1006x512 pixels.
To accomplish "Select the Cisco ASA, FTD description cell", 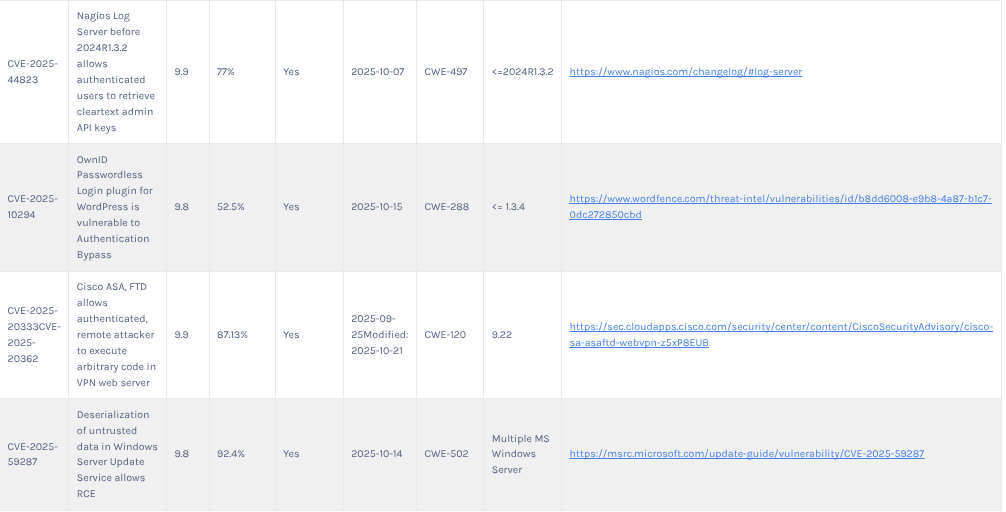I will (115, 334).
